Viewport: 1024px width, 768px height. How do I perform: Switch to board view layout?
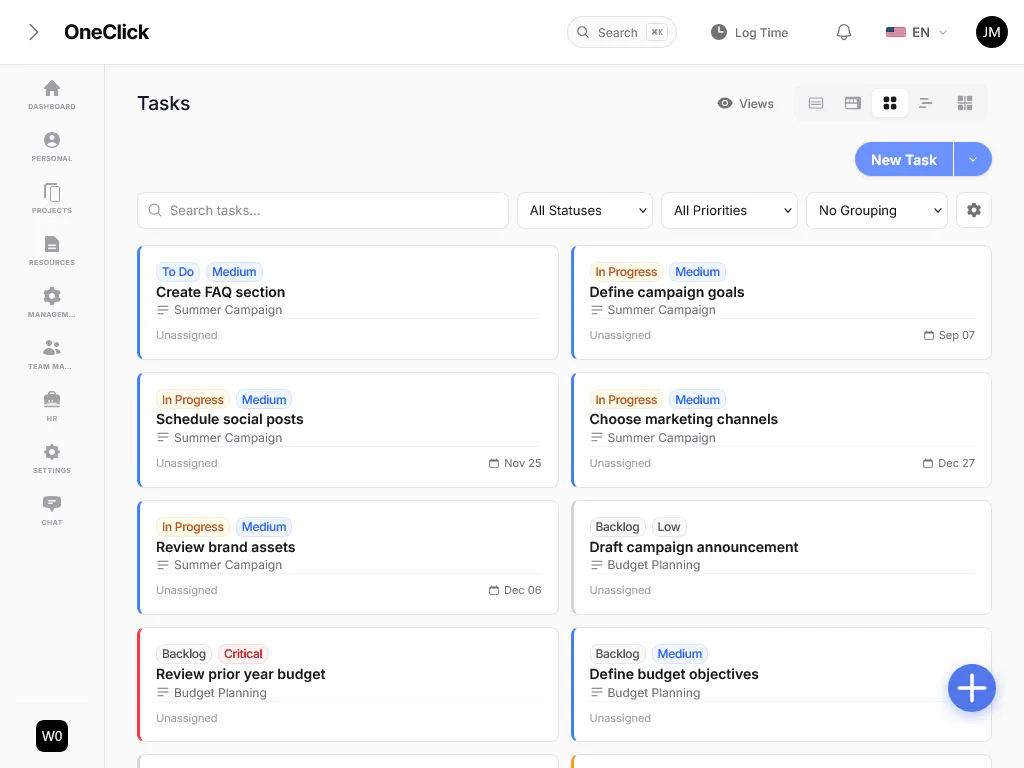tap(852, 103)
